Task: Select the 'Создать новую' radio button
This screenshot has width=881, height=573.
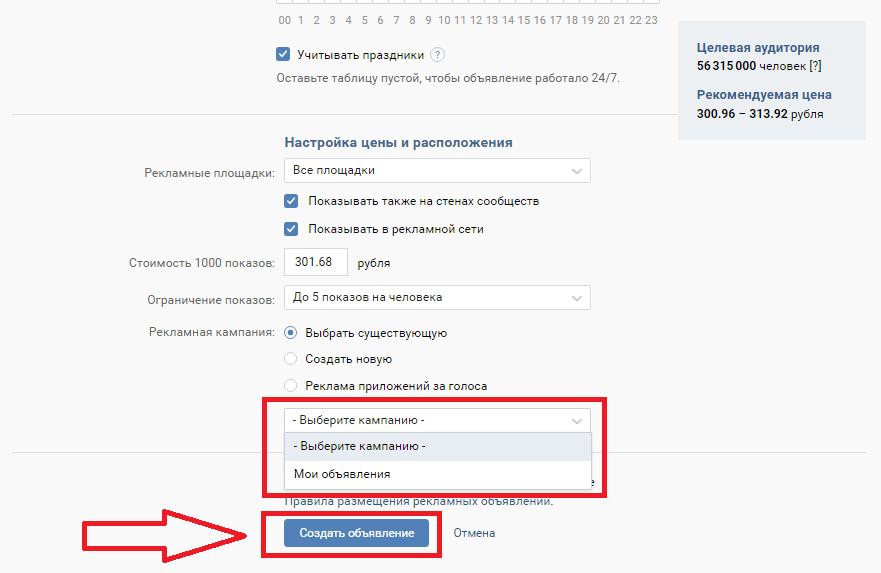Action: (x=291, y=359)
